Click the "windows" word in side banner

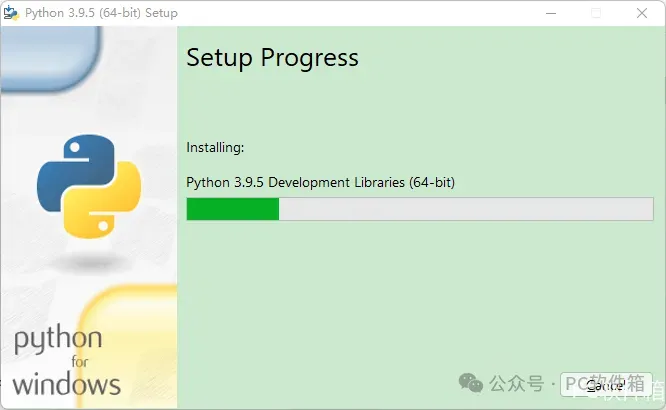click(x=66, y=382)
